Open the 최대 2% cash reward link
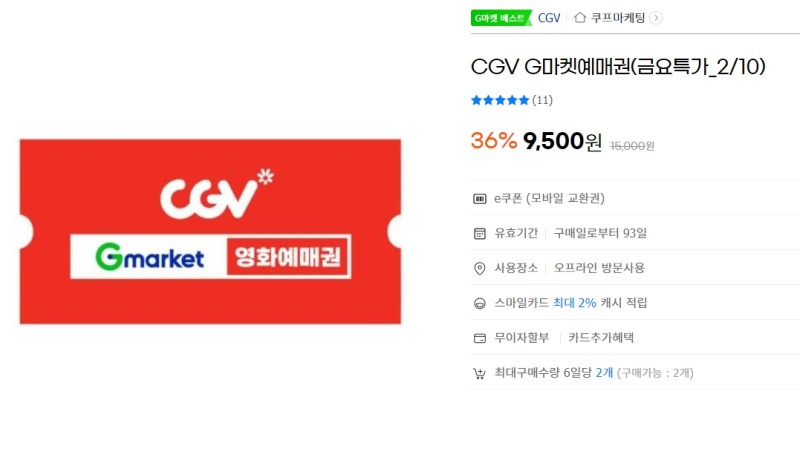Viewport: 800px width, 466px height. [x=574, y=303]
